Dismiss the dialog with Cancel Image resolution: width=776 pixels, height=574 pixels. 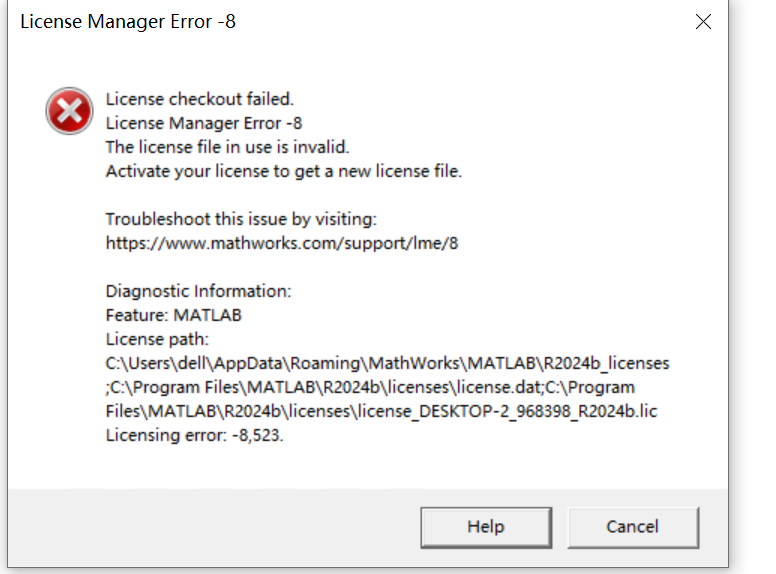pos(633,527)
